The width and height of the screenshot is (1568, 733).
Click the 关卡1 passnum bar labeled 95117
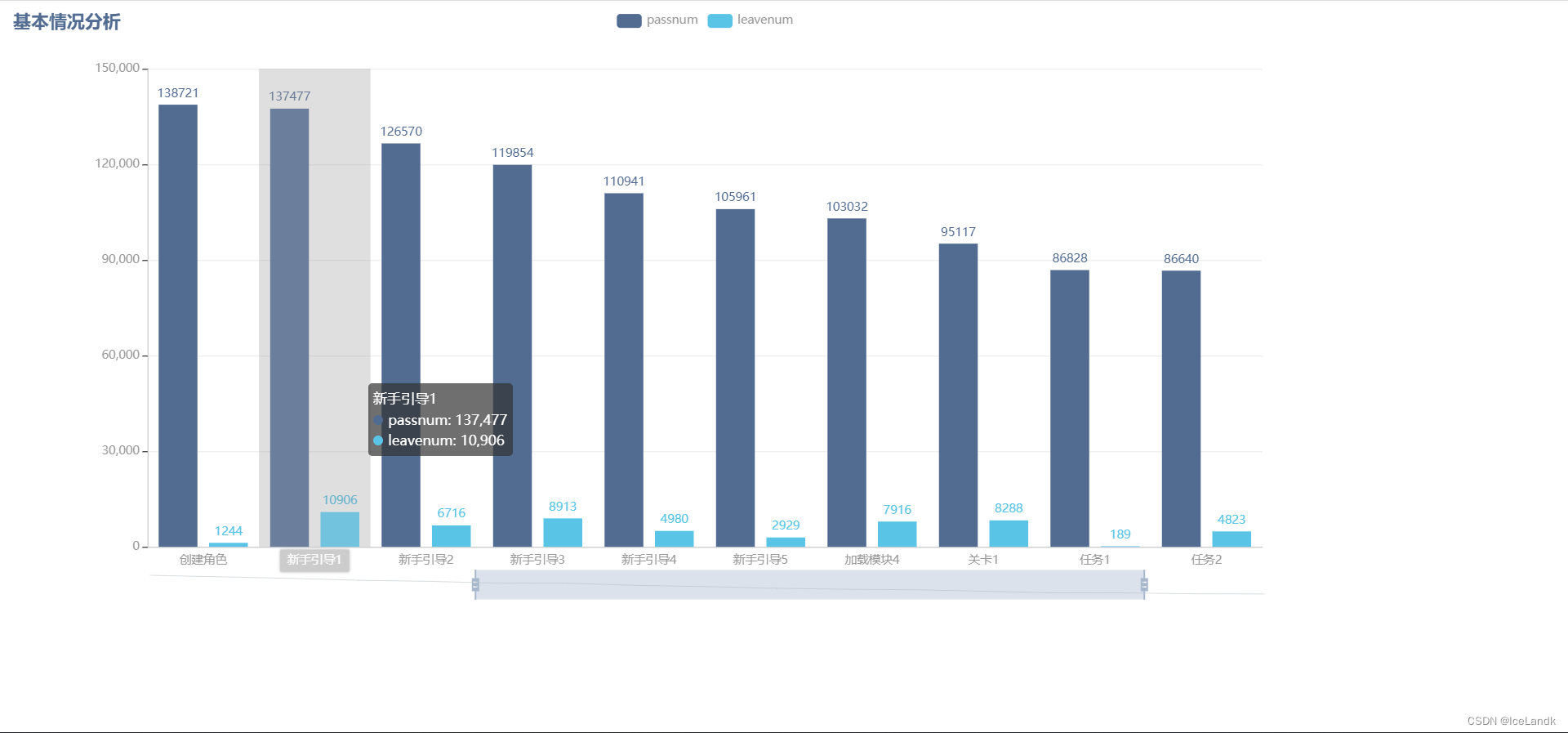click(x=959, y=396)
